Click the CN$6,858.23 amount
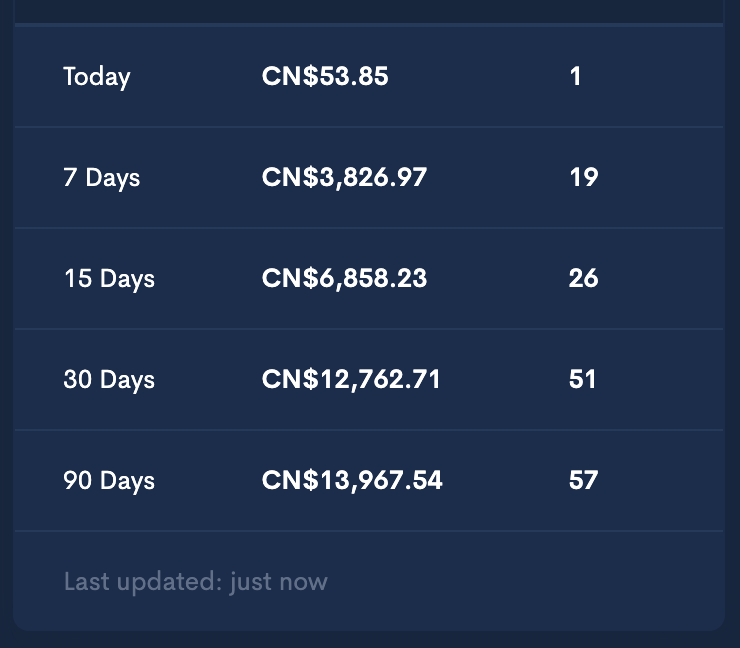The width and height of the screenshot is (740, 648). [x=345, y=278]
